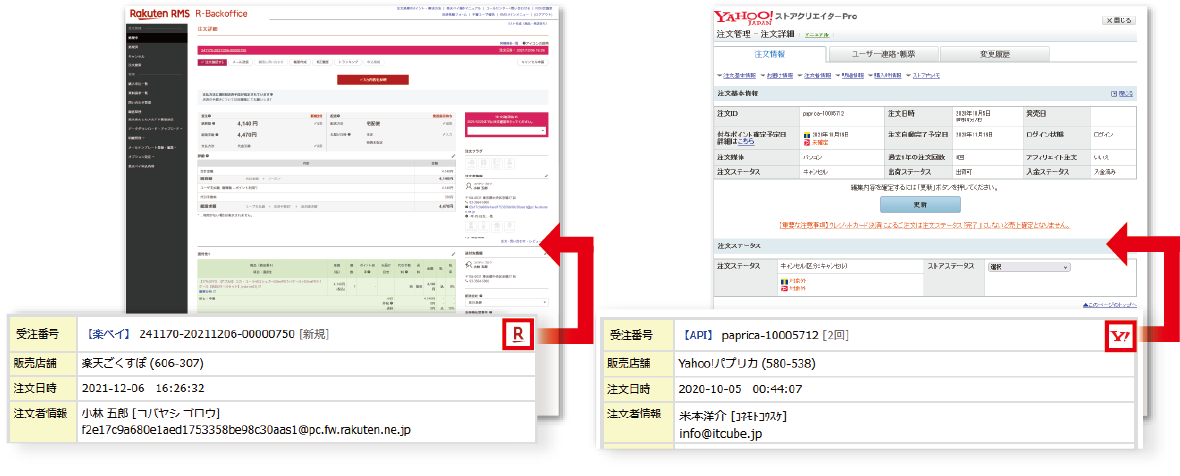Select メール送信 tab in Rakuten order detail

[x=241, y=62]
